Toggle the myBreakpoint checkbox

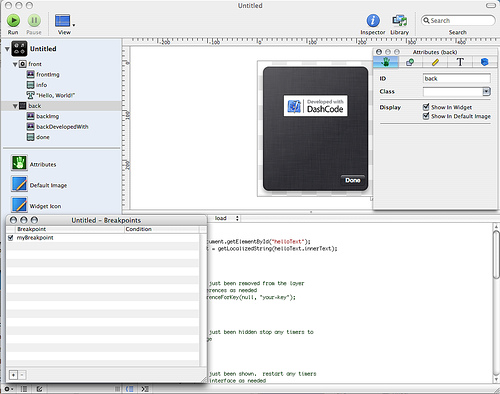(11, 238)
